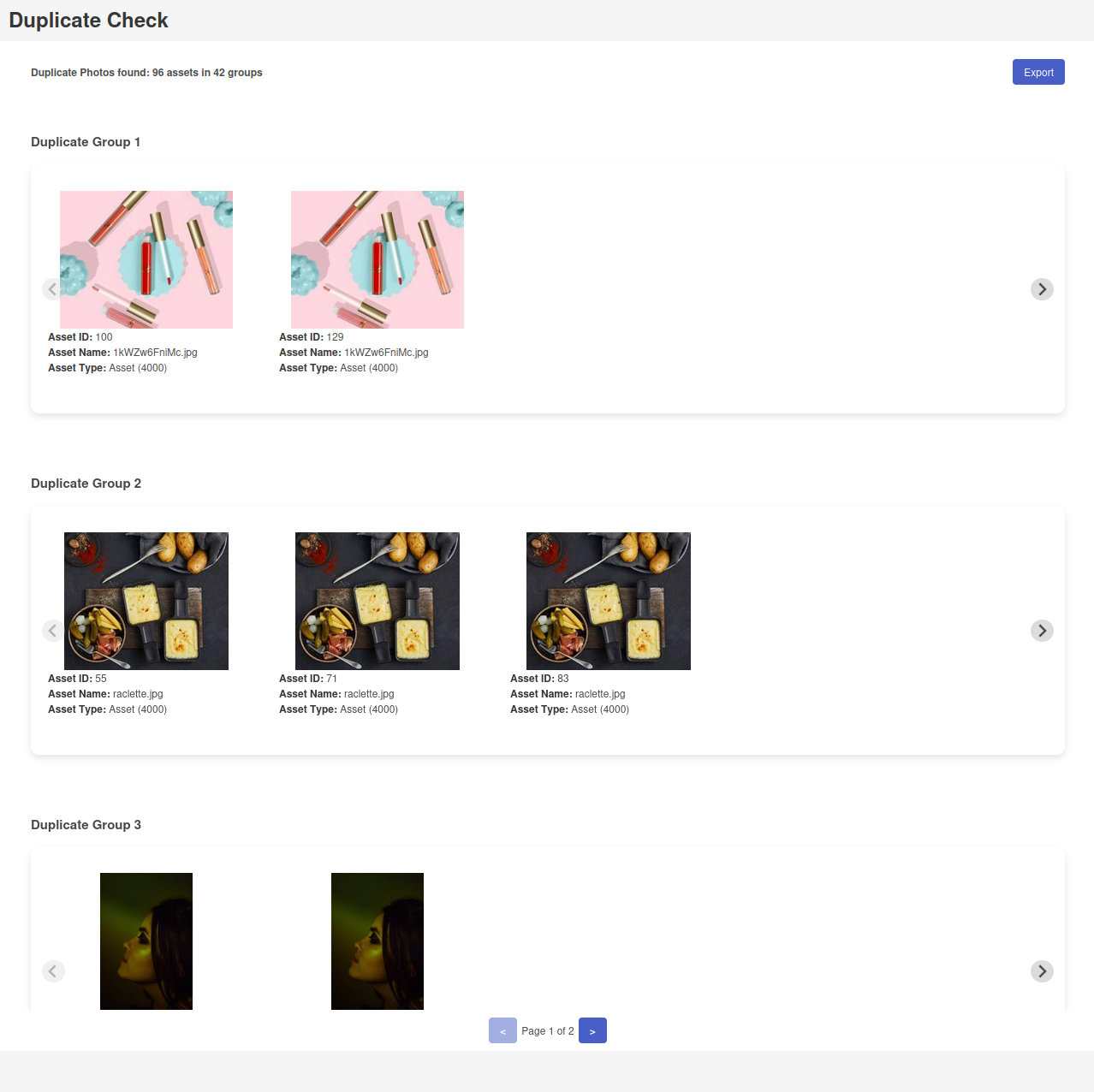Click first woman profile photo in Group 3
Image resolution: width=1094 pixels, height=1092 pixels.
point(146,941)
